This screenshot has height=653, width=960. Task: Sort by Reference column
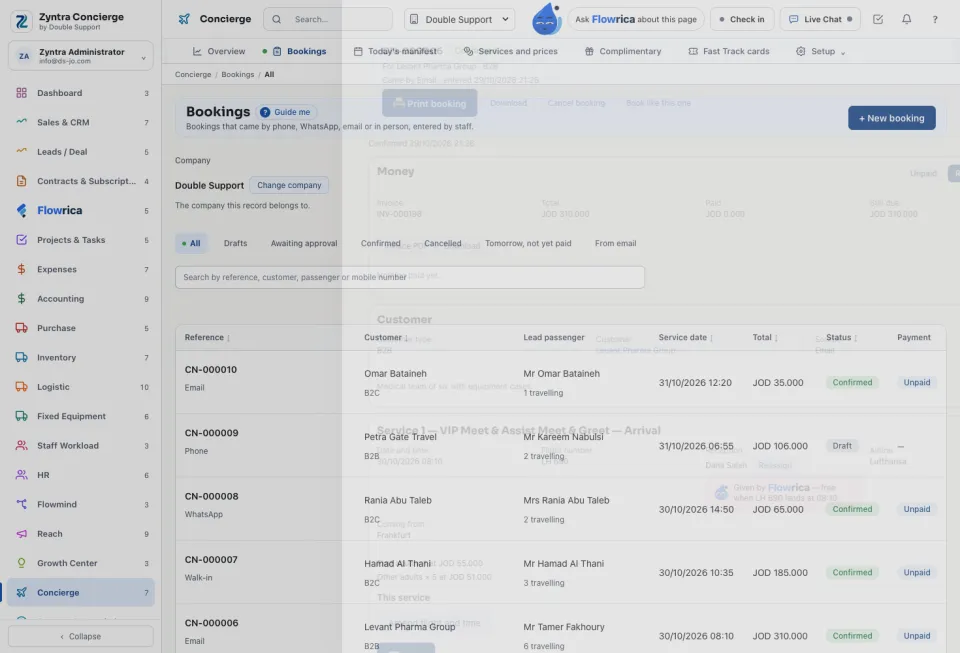click(x=208, y=337)
